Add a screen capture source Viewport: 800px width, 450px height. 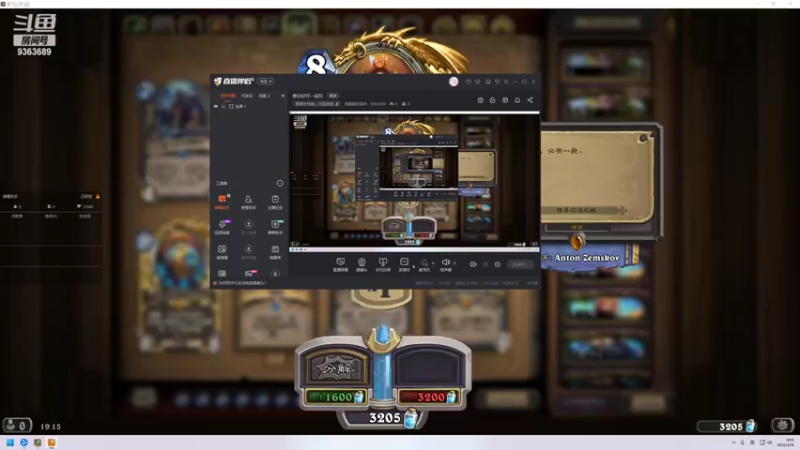340,264
